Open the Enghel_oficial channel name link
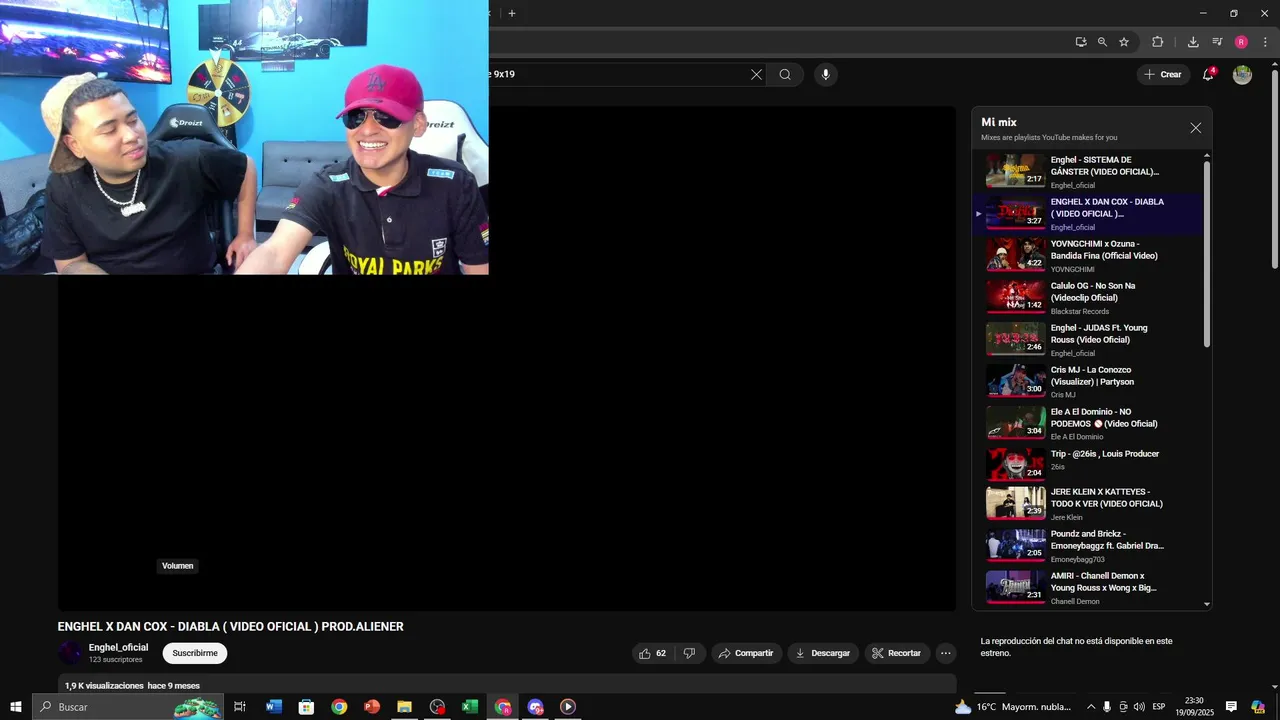 [x=118, y=647]
